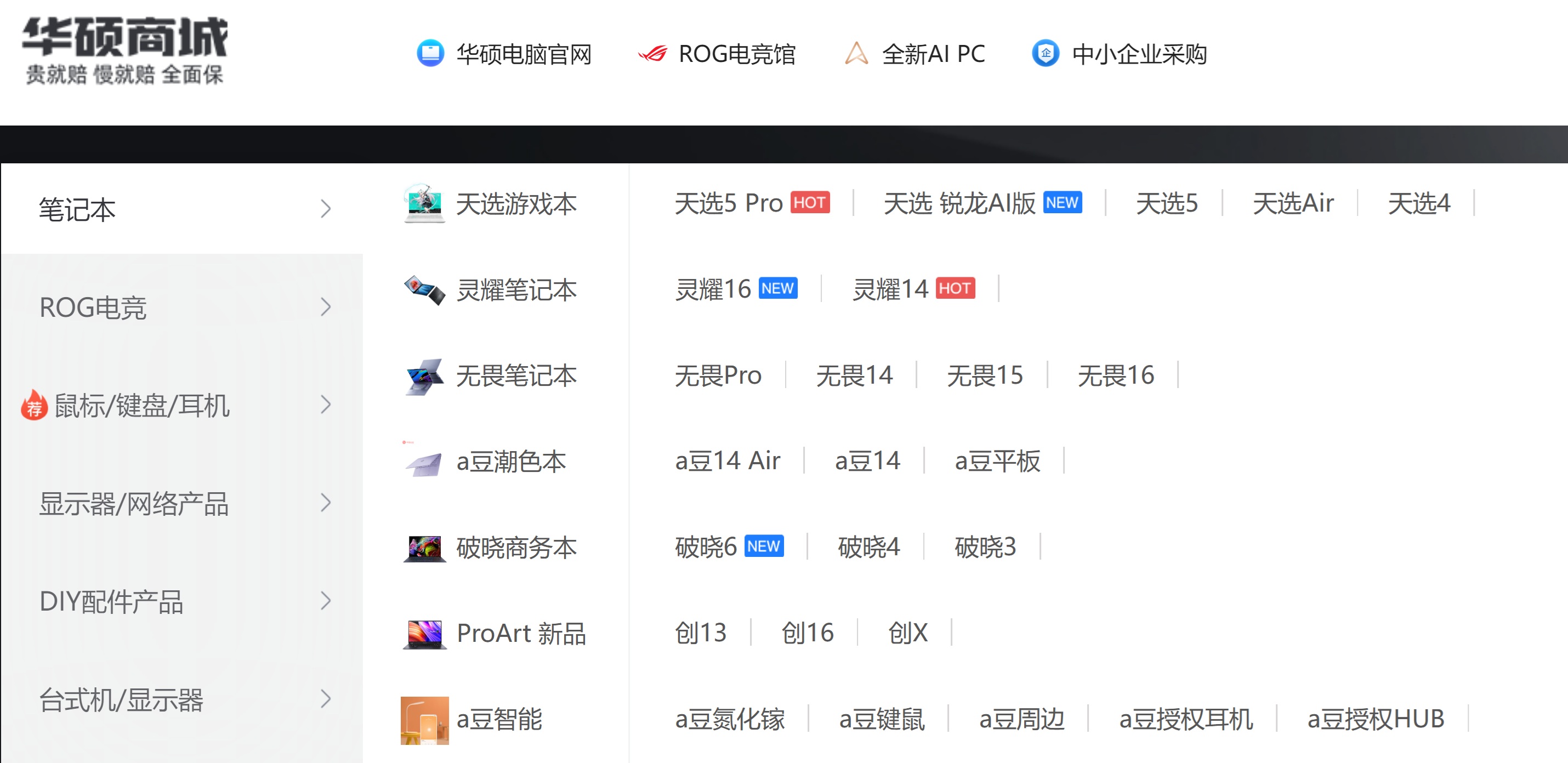The image size is (1568, 763).
Task: Click the 无畏Pro model
Action: click(718, 375)
